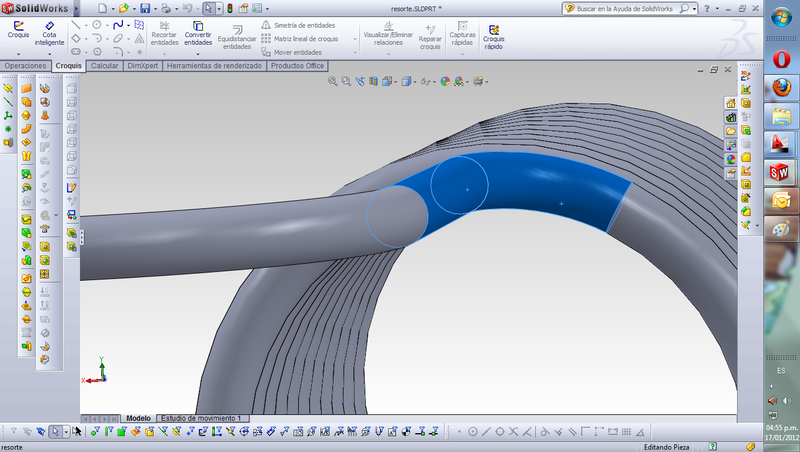
Task: Create a new document icon
Action: tap(103, 8)
